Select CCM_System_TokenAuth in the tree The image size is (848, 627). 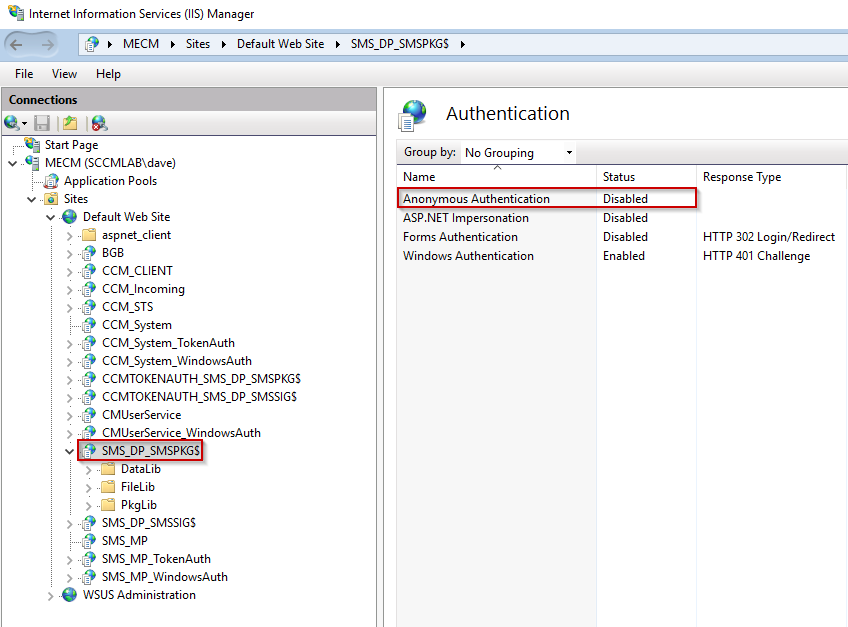[x=168, y=343]
